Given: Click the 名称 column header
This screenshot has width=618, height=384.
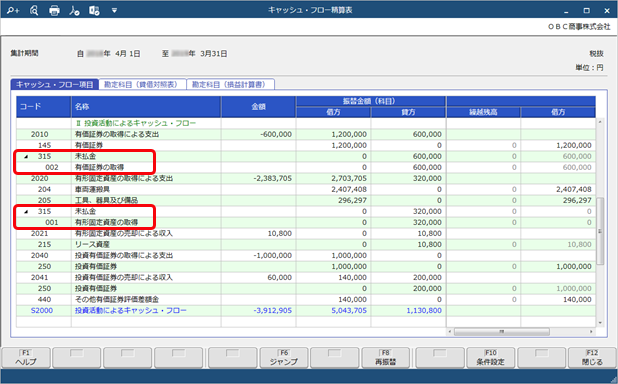Looking at the screenshot, I should 146,106.
